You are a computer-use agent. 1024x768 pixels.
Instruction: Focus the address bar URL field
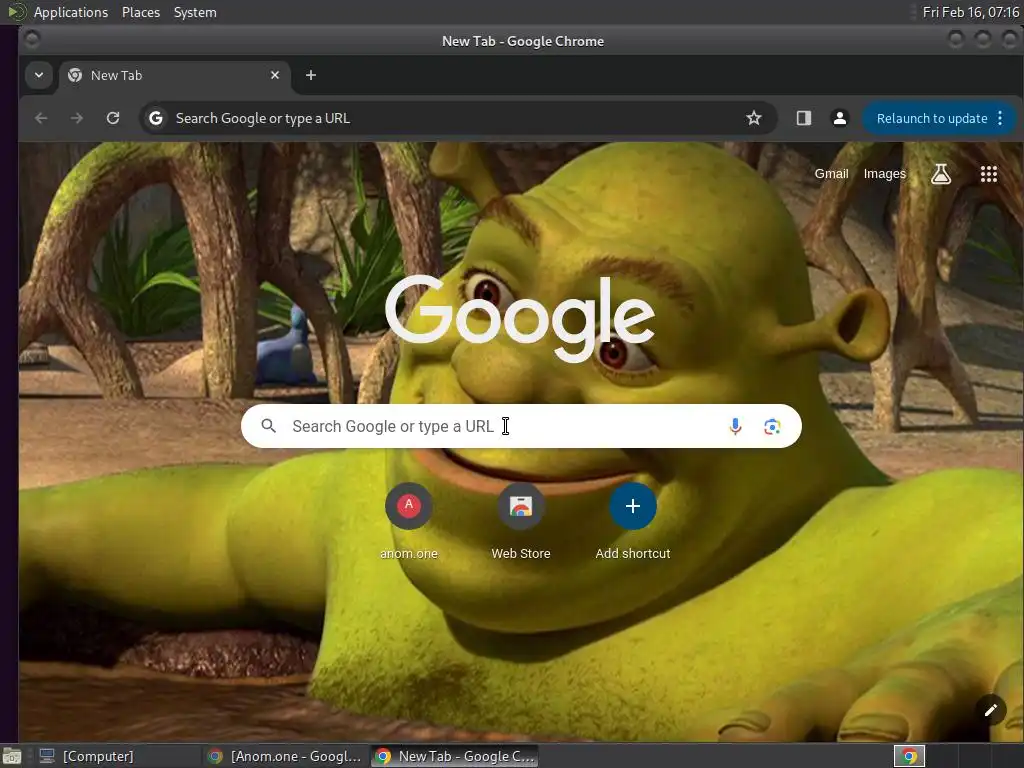(x=457, y=118)
